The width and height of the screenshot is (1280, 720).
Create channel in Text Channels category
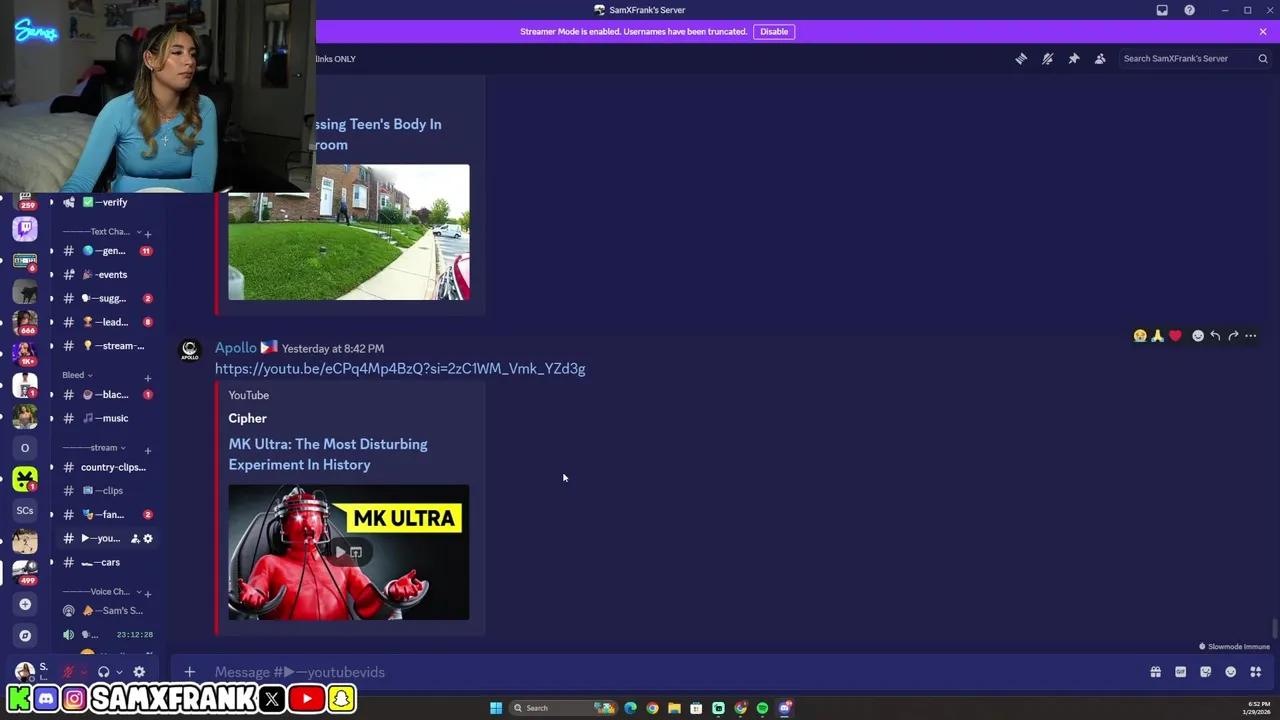point(148,234)
